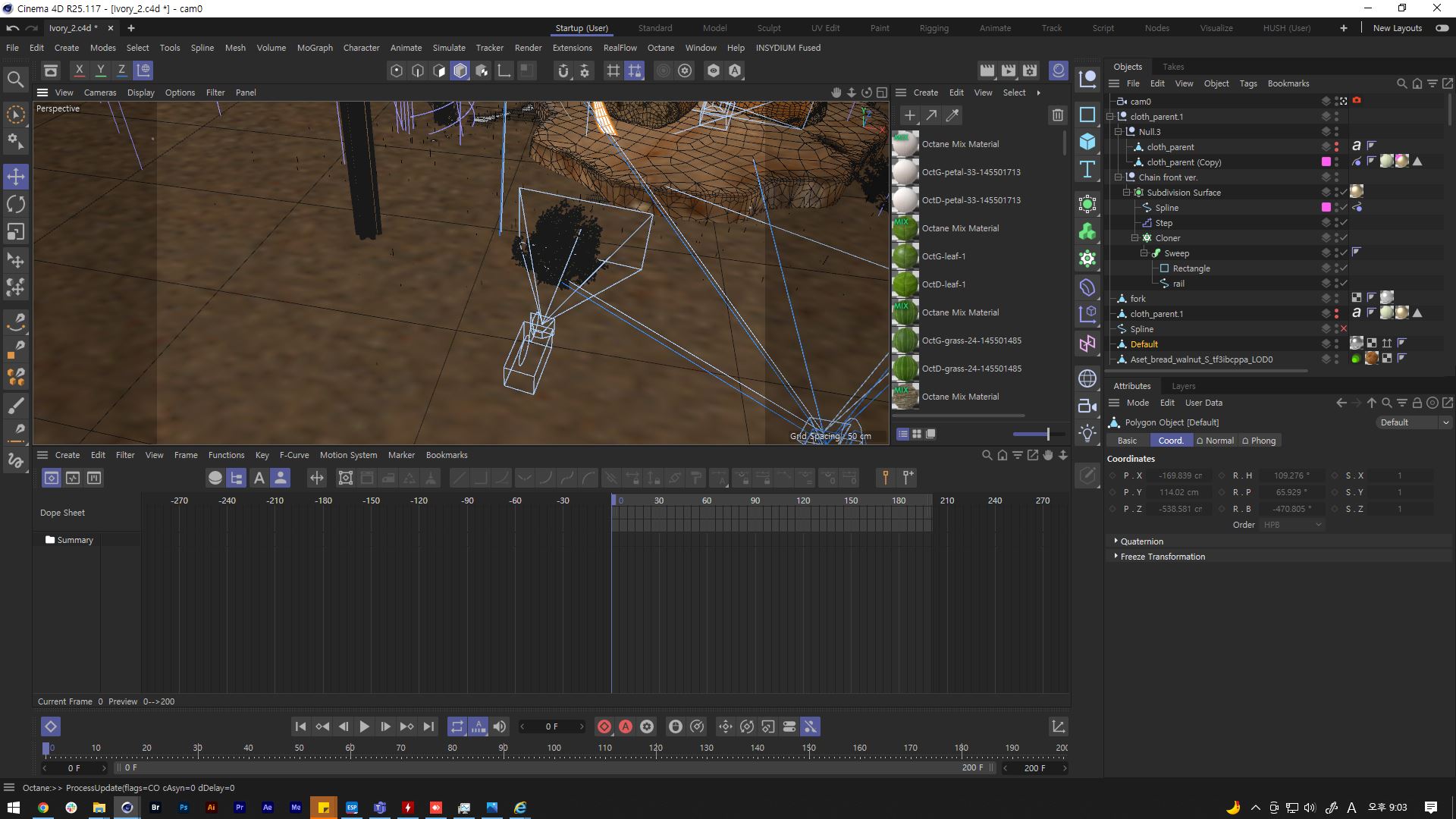Click the eyedropper icon in Material Manager

[952, 115]
